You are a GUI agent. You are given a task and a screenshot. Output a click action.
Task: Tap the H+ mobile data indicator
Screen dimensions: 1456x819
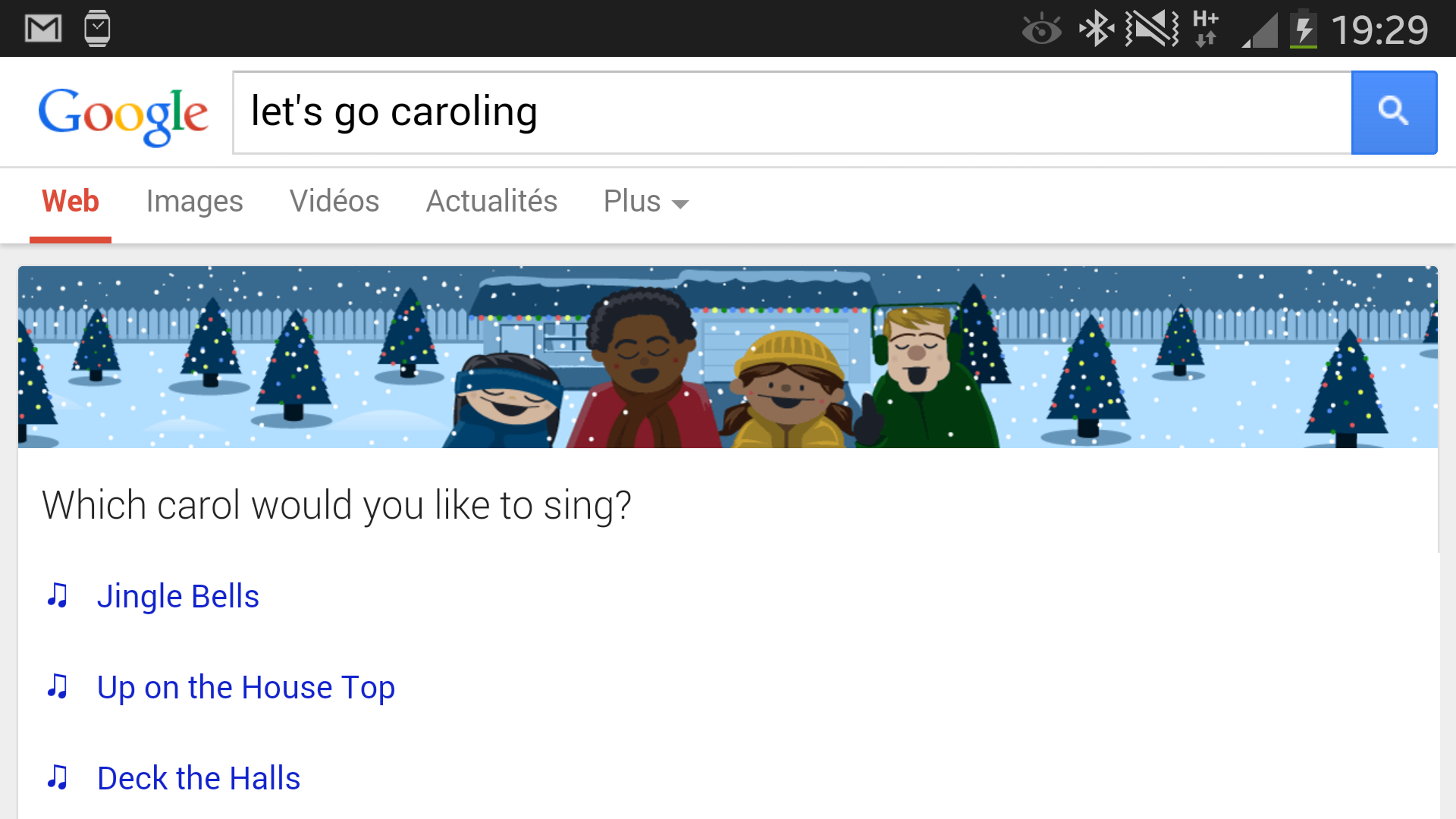1206,29
